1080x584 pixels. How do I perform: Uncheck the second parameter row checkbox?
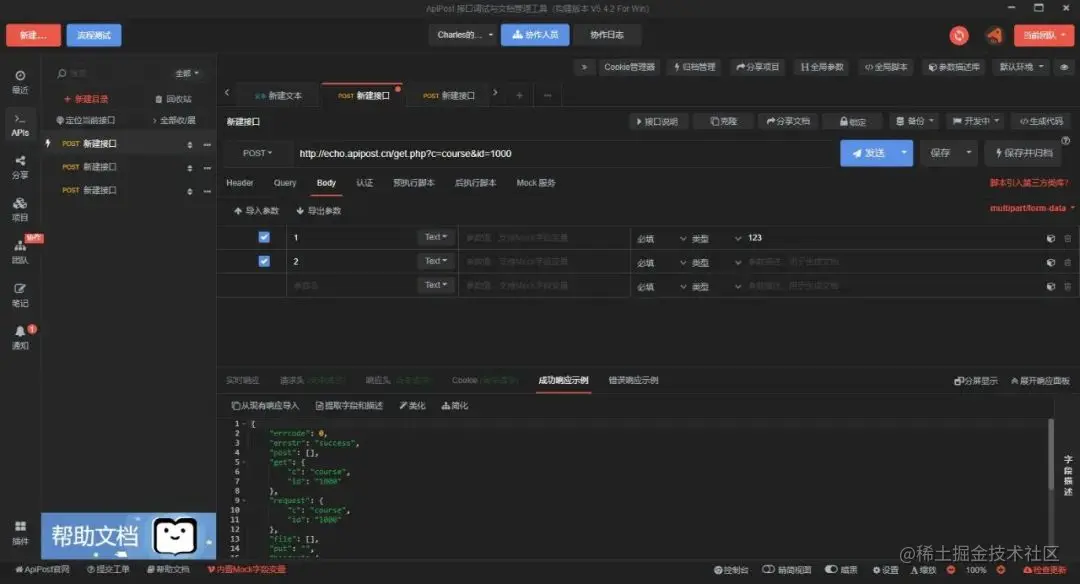(265, 261)
